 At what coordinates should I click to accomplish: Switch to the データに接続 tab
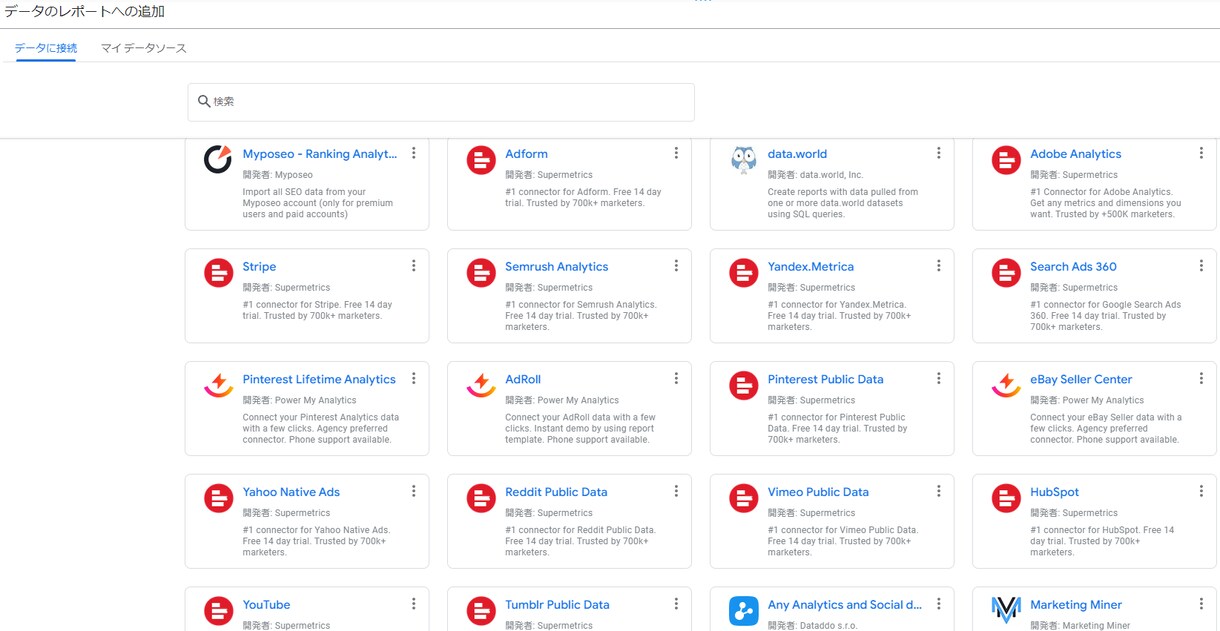(x=46, y=48)
